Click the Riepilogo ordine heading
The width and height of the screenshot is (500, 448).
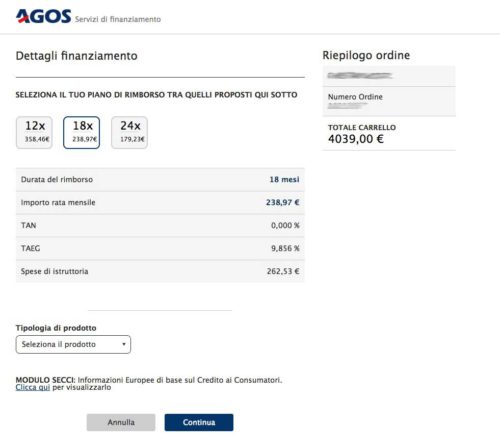(x=366, y=55)
